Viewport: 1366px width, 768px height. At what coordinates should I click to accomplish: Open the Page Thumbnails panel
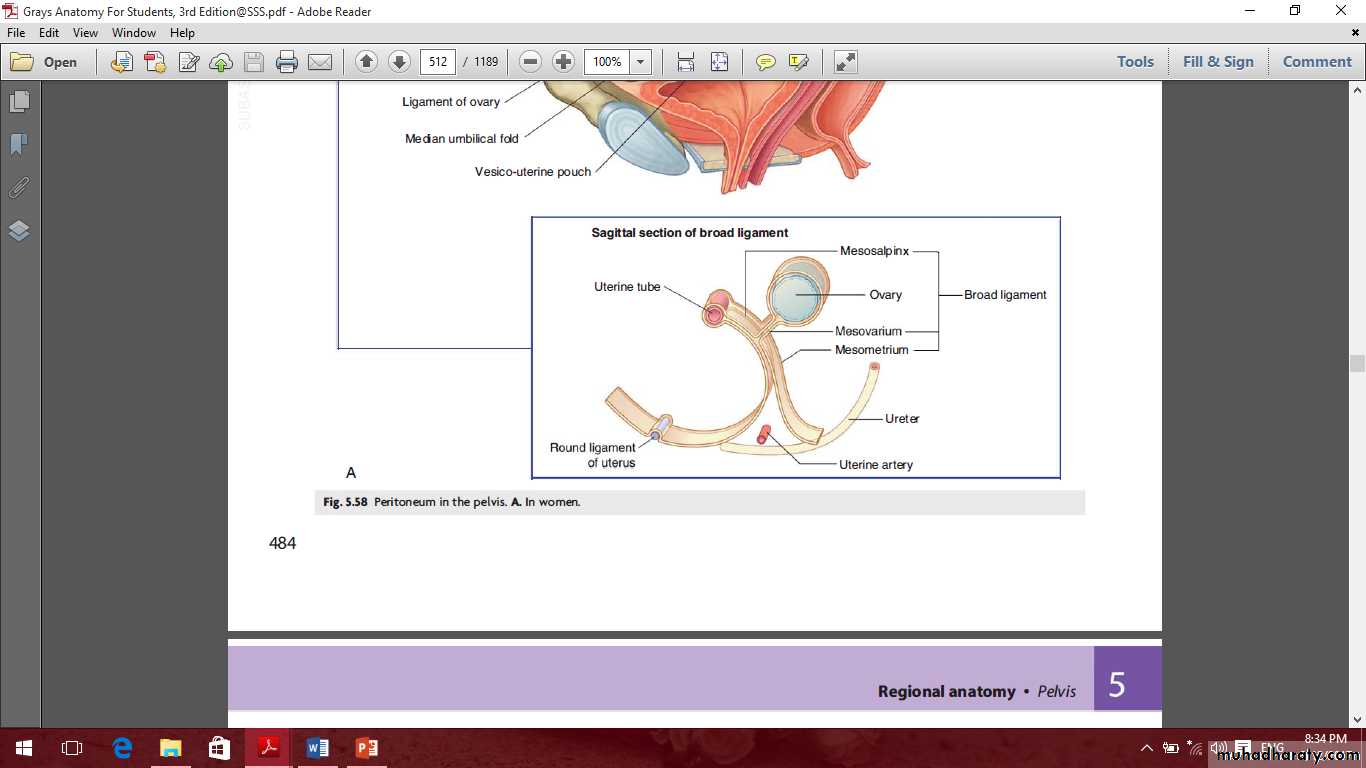tap(19, 102)
